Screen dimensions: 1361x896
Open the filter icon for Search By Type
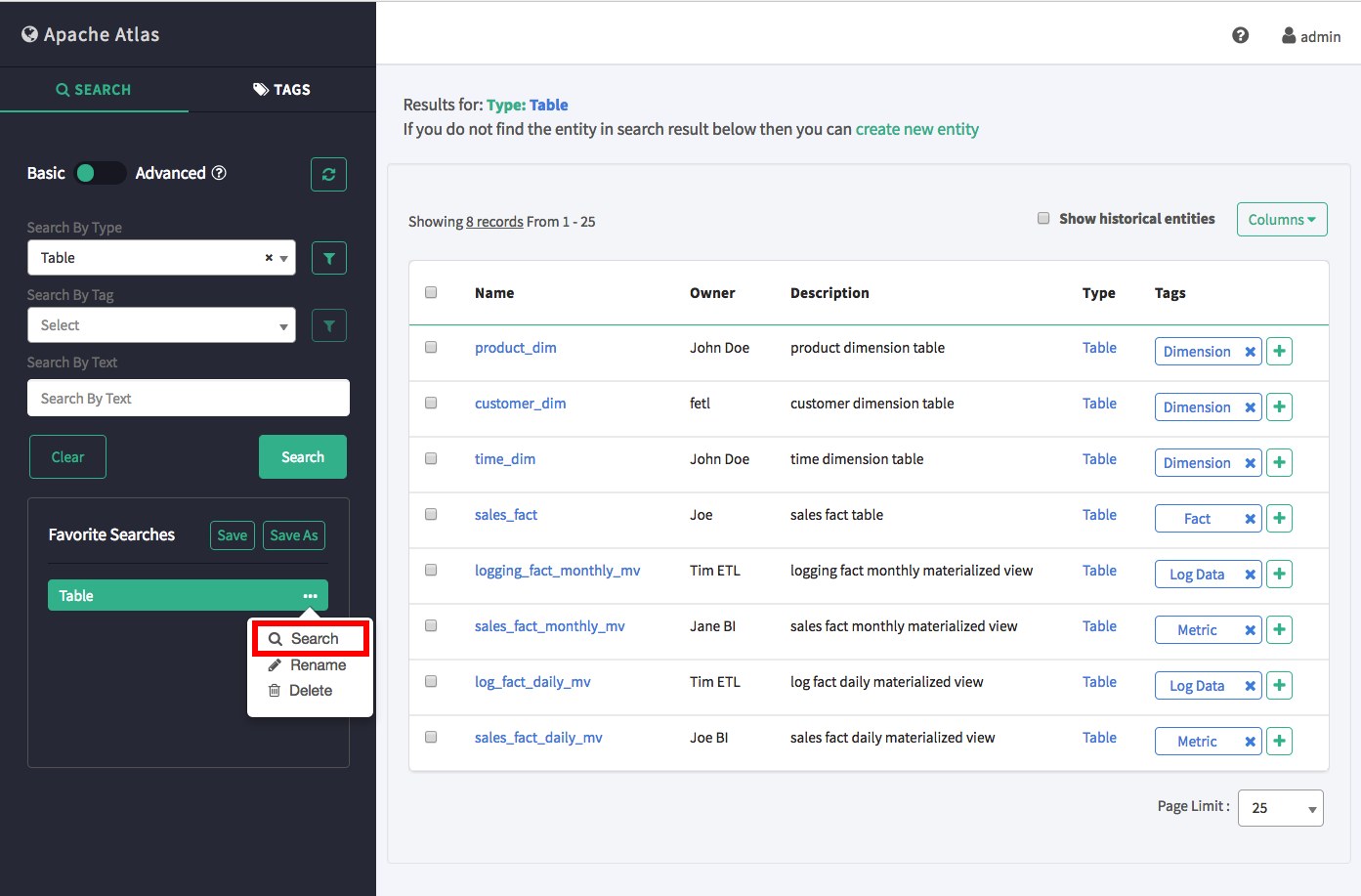tap(328, 258)
